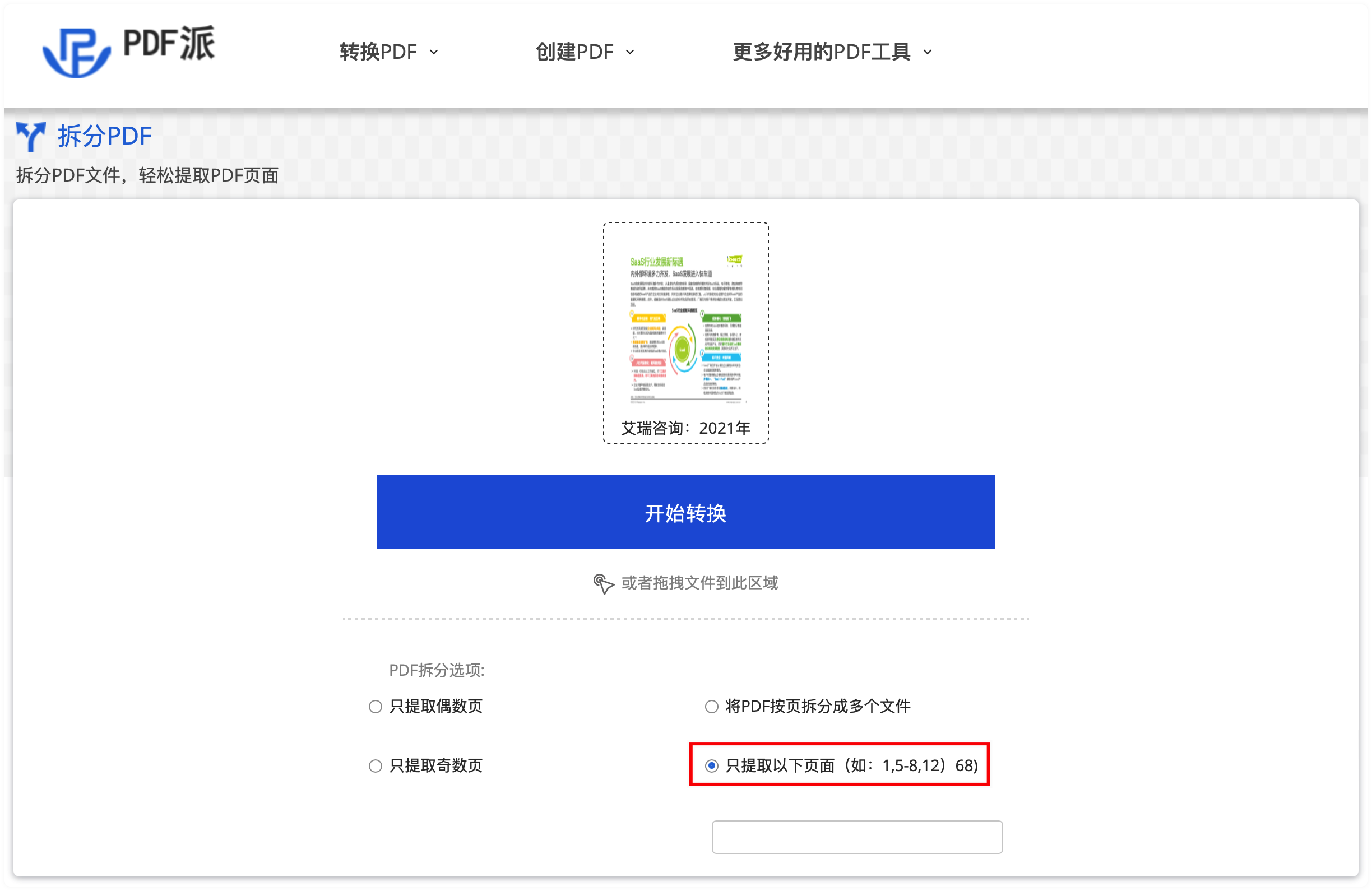The image size is (1372, 891).
Task: Click the 艾瑞咨询：2021年 file name label
Action: 685,428
